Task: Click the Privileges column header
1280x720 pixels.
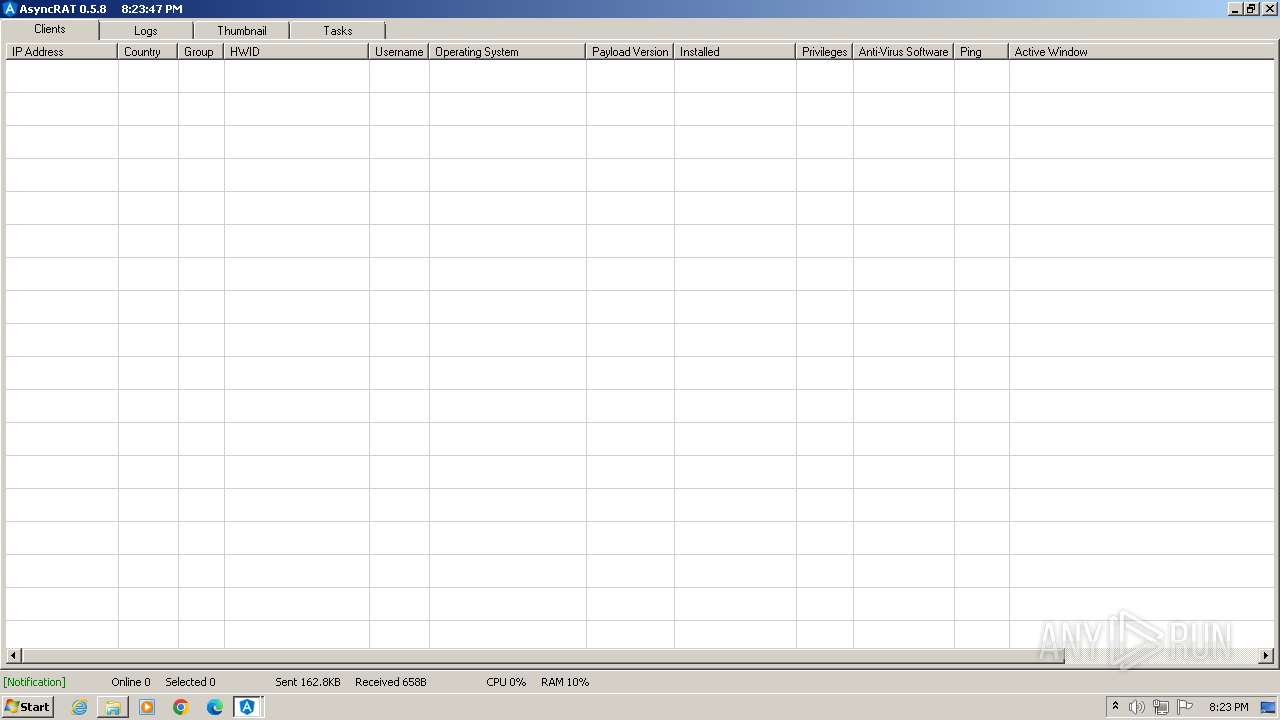Action: pyautogui.click(x=824, y=52)
